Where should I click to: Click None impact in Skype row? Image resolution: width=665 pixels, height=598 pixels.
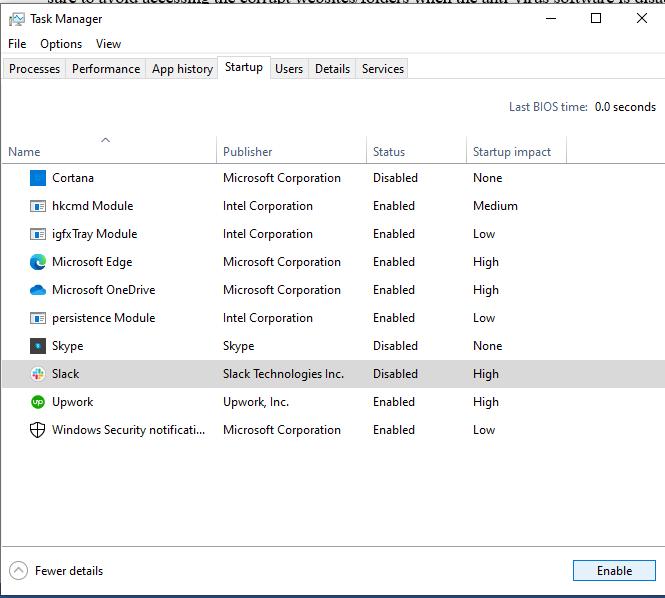pyautogui.click(x=487, y=346)
